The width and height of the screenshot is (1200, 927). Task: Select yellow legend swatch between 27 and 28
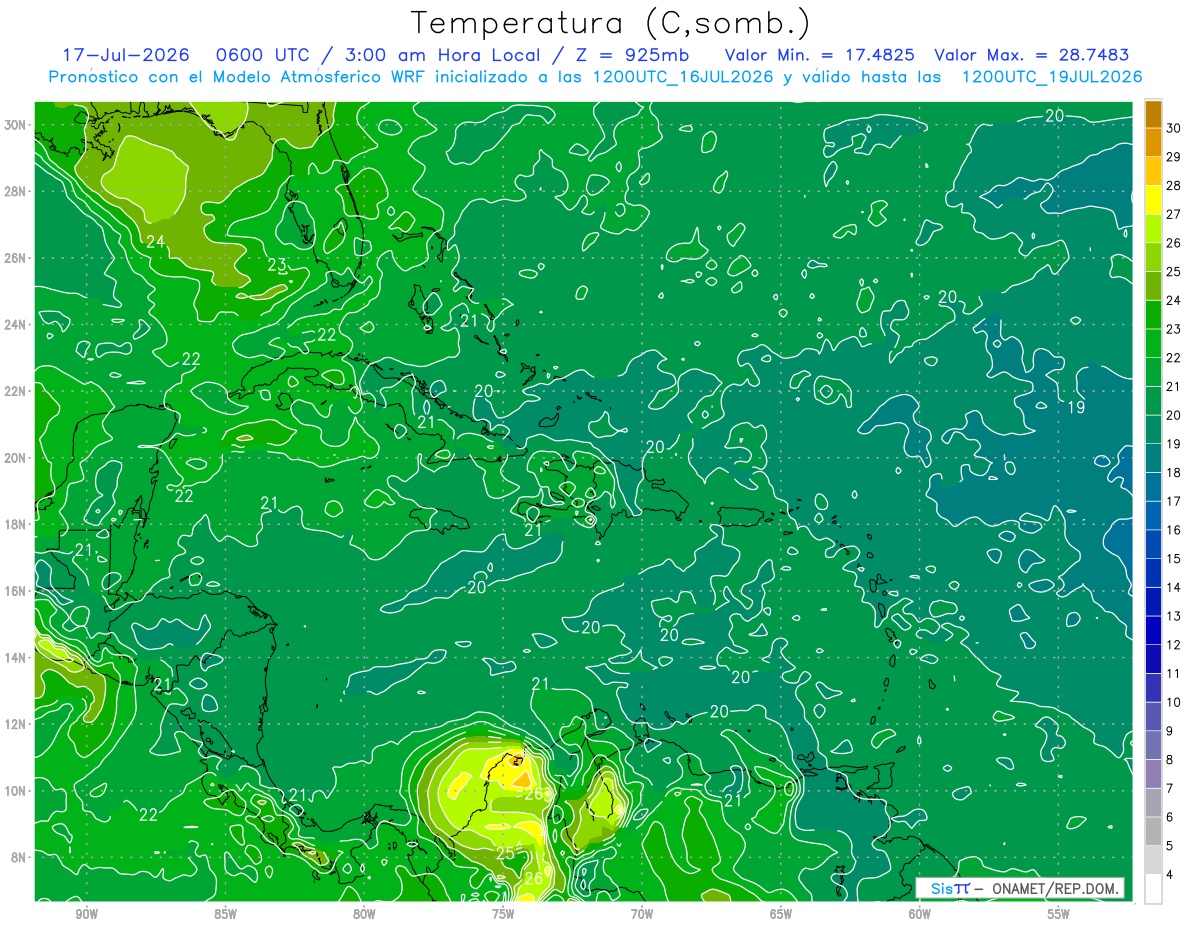1153,199
